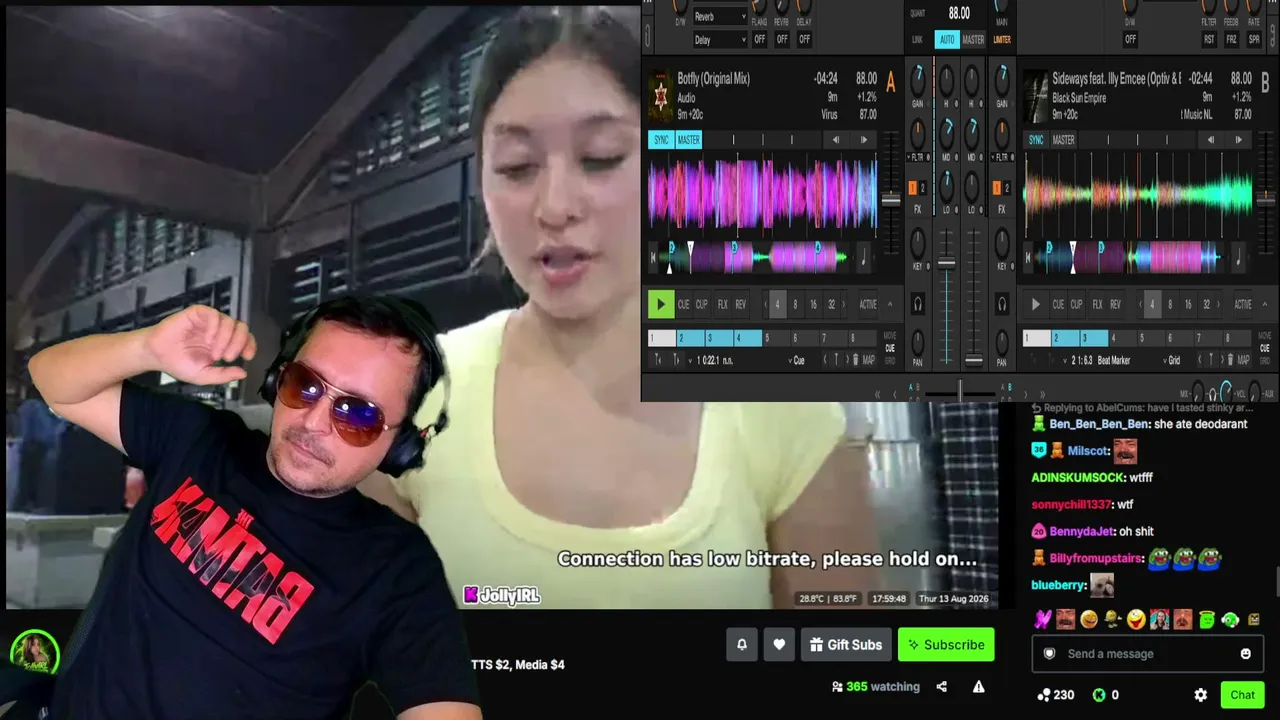Jump to track start on deck B
This screenshot has width=1280, height=720.
1029,258
